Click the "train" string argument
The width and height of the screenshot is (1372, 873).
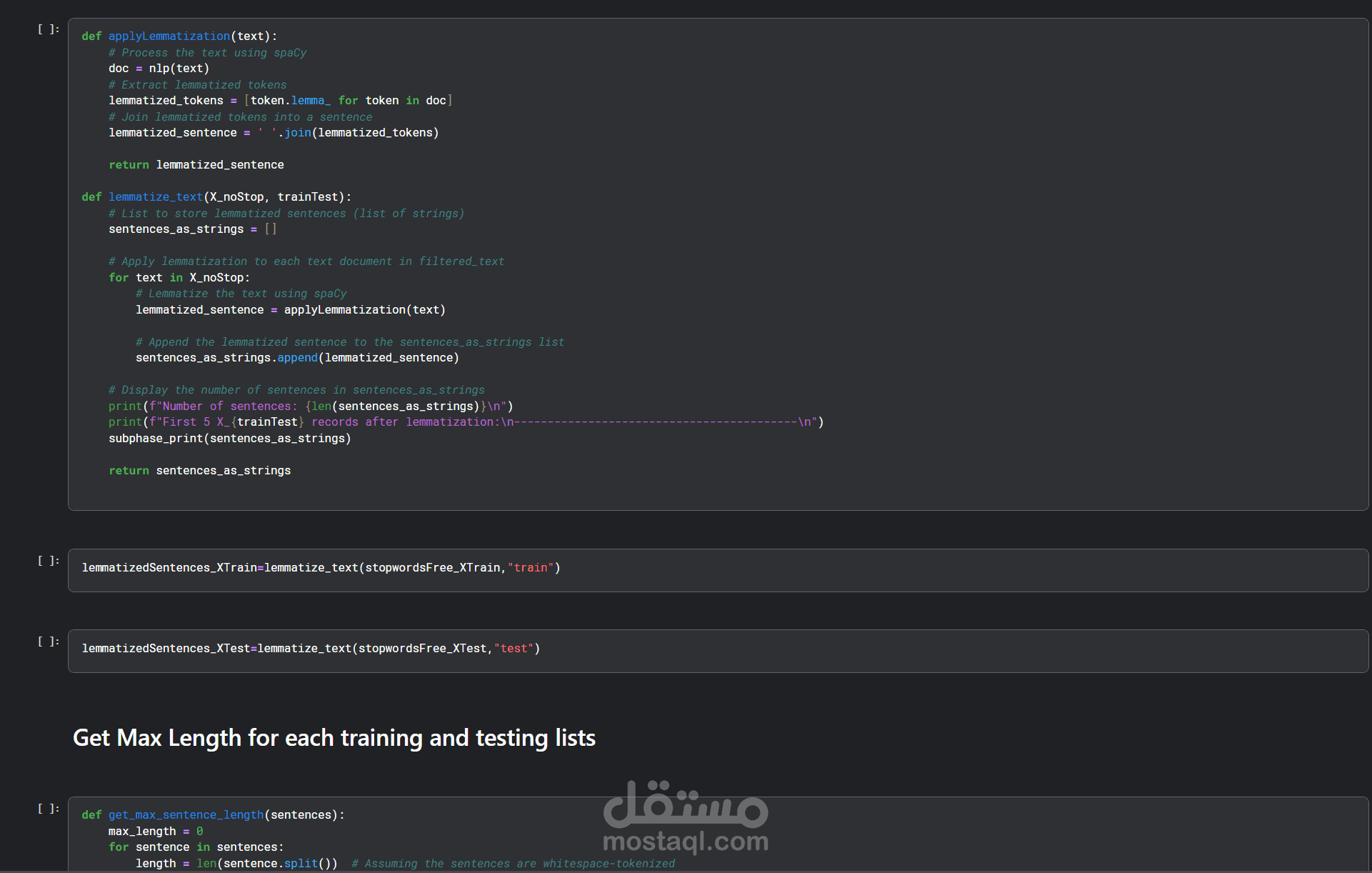coord(531,568)
